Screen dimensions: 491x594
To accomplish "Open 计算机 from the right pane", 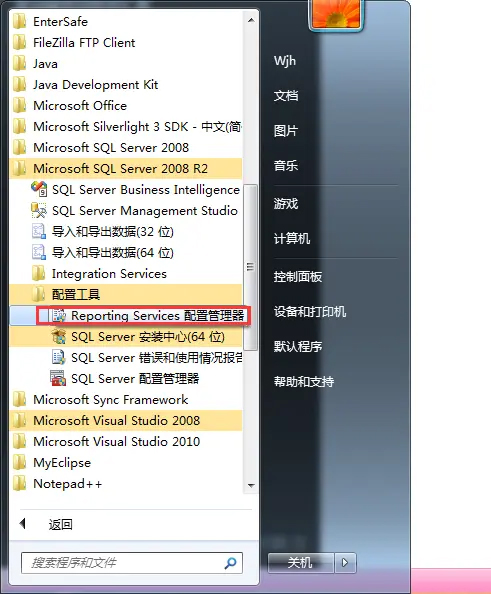I will click(x=292, y=239).
